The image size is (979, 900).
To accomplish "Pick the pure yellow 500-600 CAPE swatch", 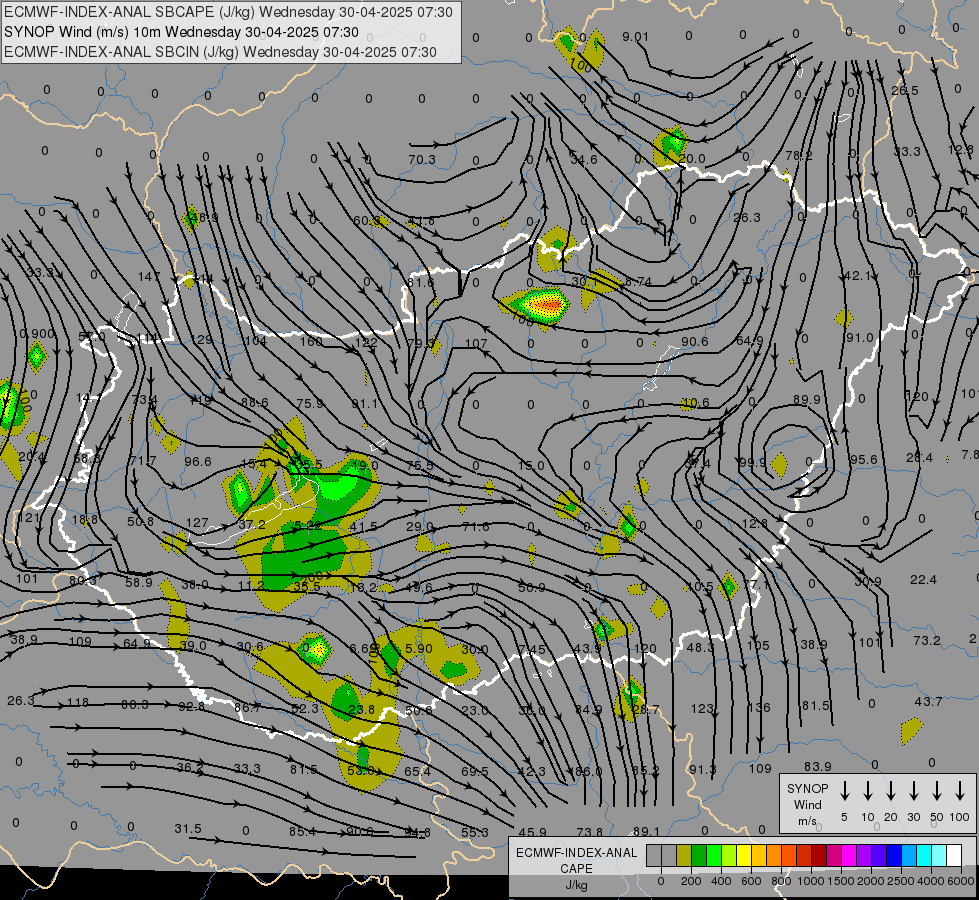I will [744, 856].
